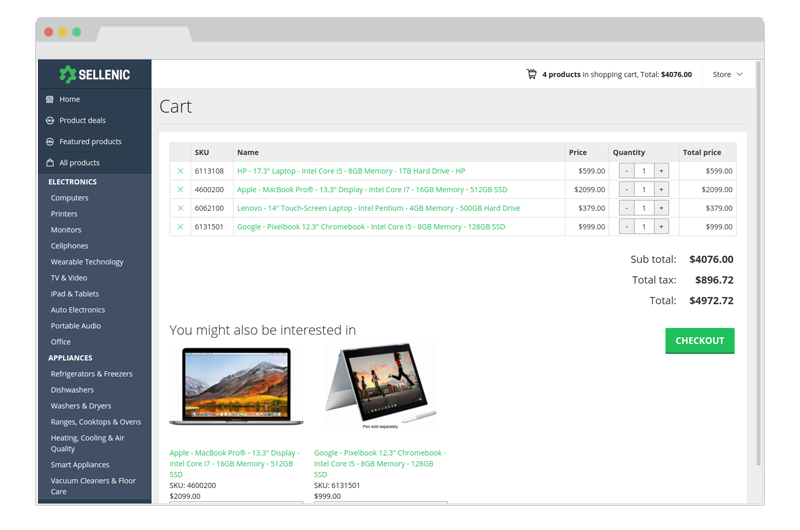The width and height of the screenshot is (800, 530).
Task: Open the Printers category
Action: pos(64,214)
